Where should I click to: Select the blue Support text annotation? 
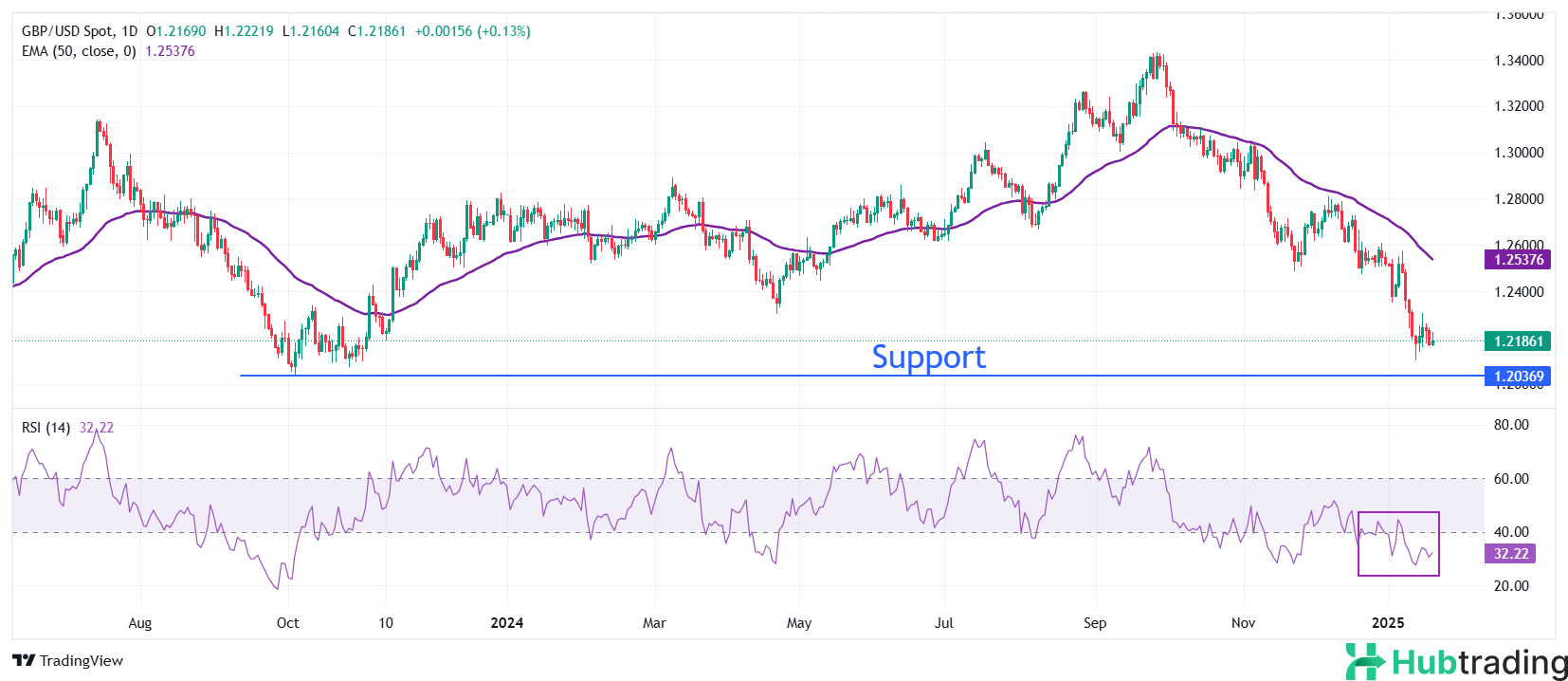pyautogui.click(x=928, y=357)
